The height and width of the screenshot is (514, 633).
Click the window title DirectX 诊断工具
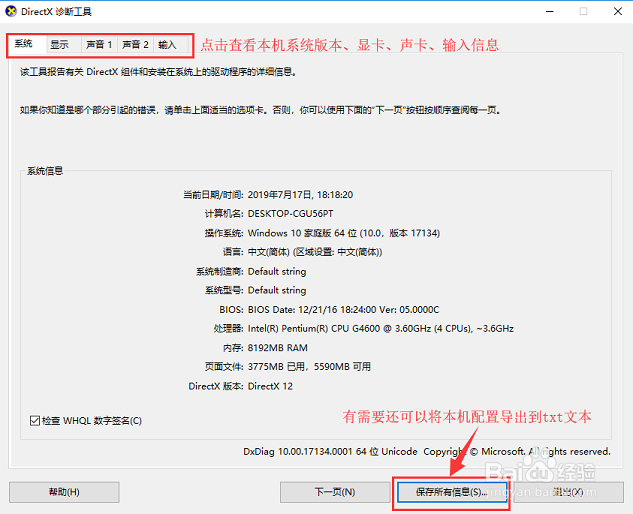56,11
